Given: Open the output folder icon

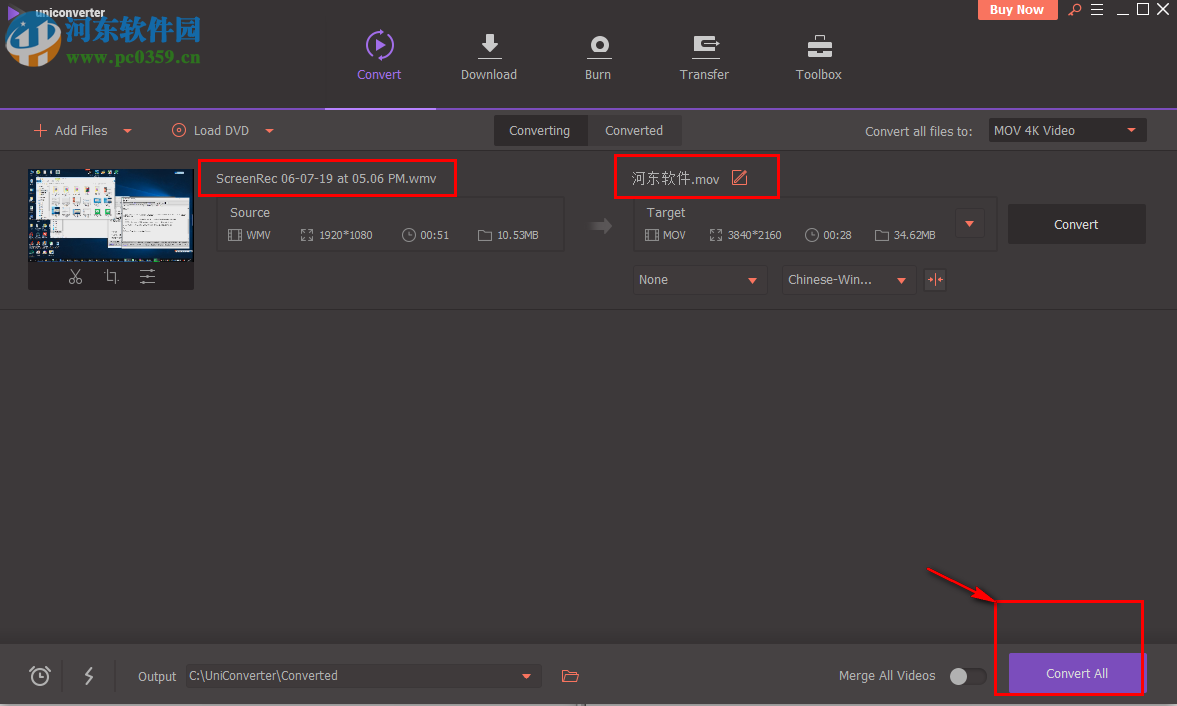Looking at the screenshot, I should click(570, 676).
